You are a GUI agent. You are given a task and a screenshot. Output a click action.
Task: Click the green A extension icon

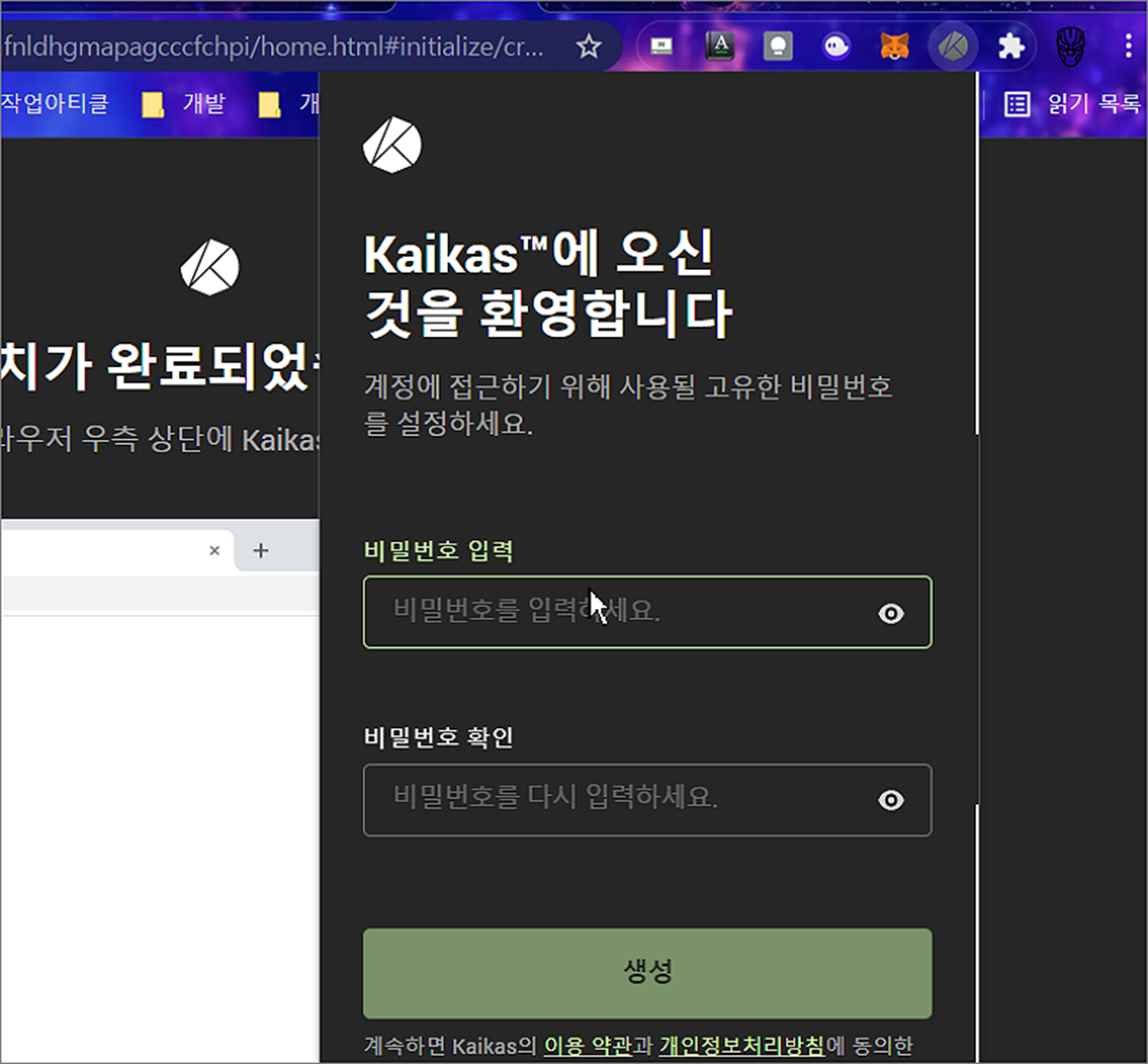tap(719, 46)
